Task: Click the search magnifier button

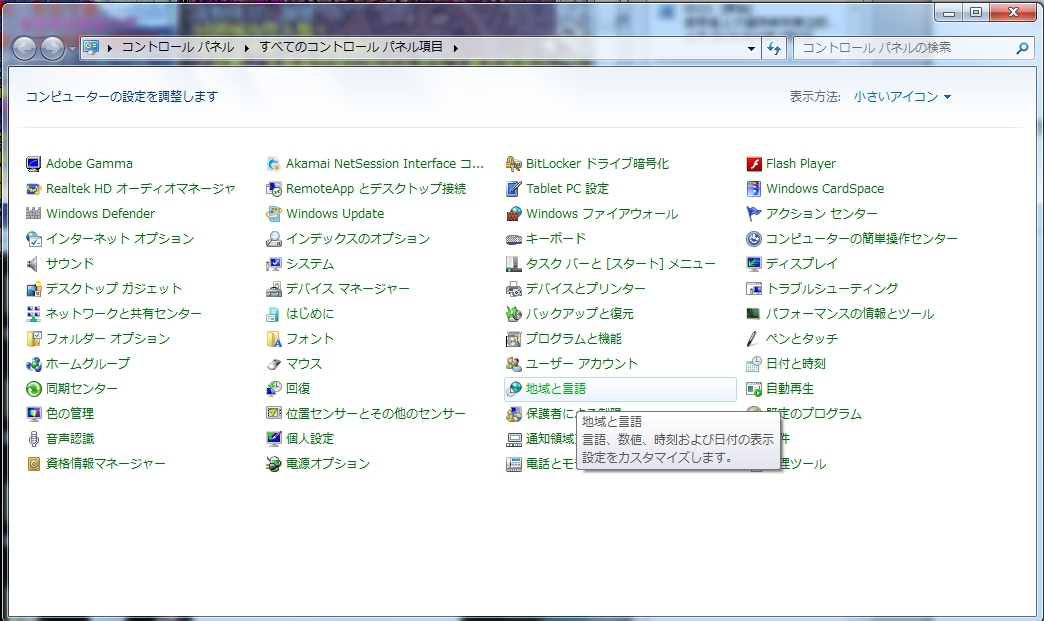Action: coord(1022,48)
